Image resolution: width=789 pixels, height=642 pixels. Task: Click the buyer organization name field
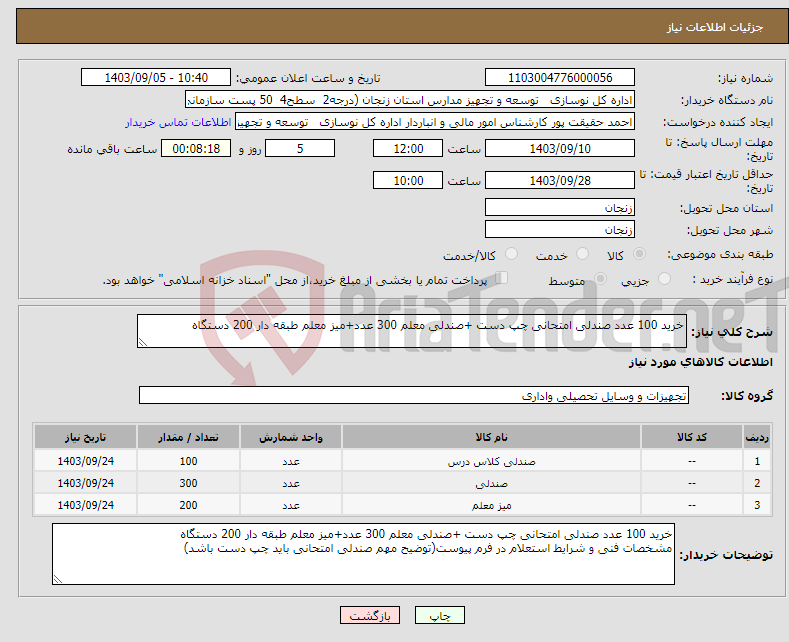tap(410, 100)
